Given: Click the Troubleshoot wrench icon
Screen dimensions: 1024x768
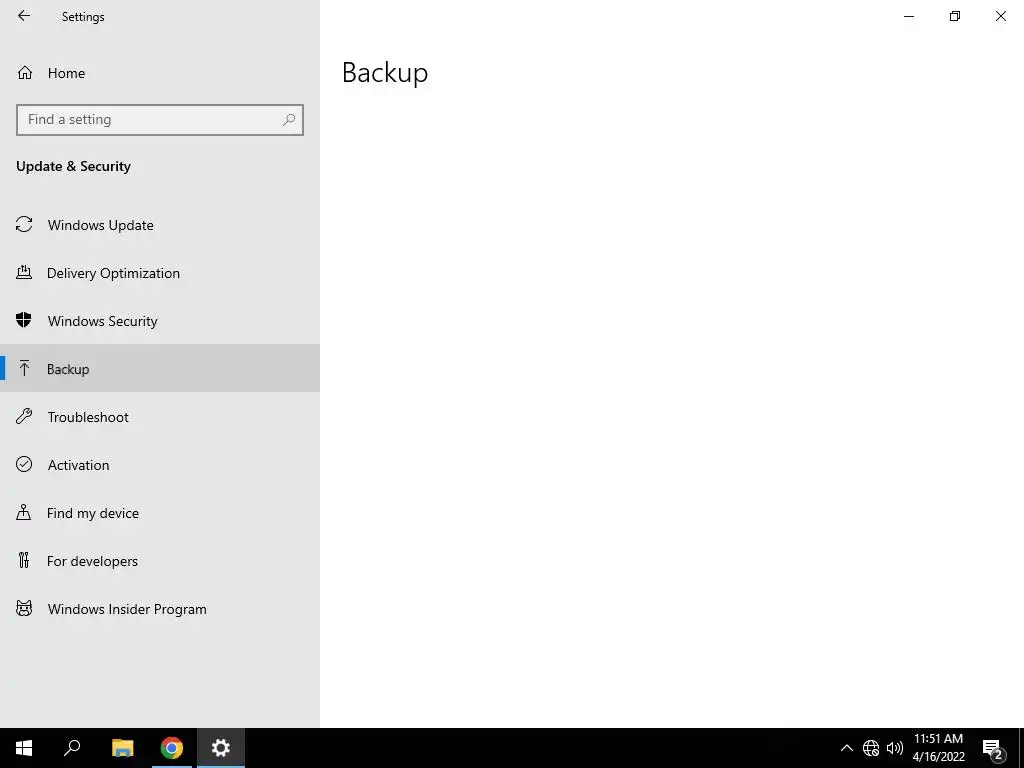Looking at the screenshot, I should 24,416.
